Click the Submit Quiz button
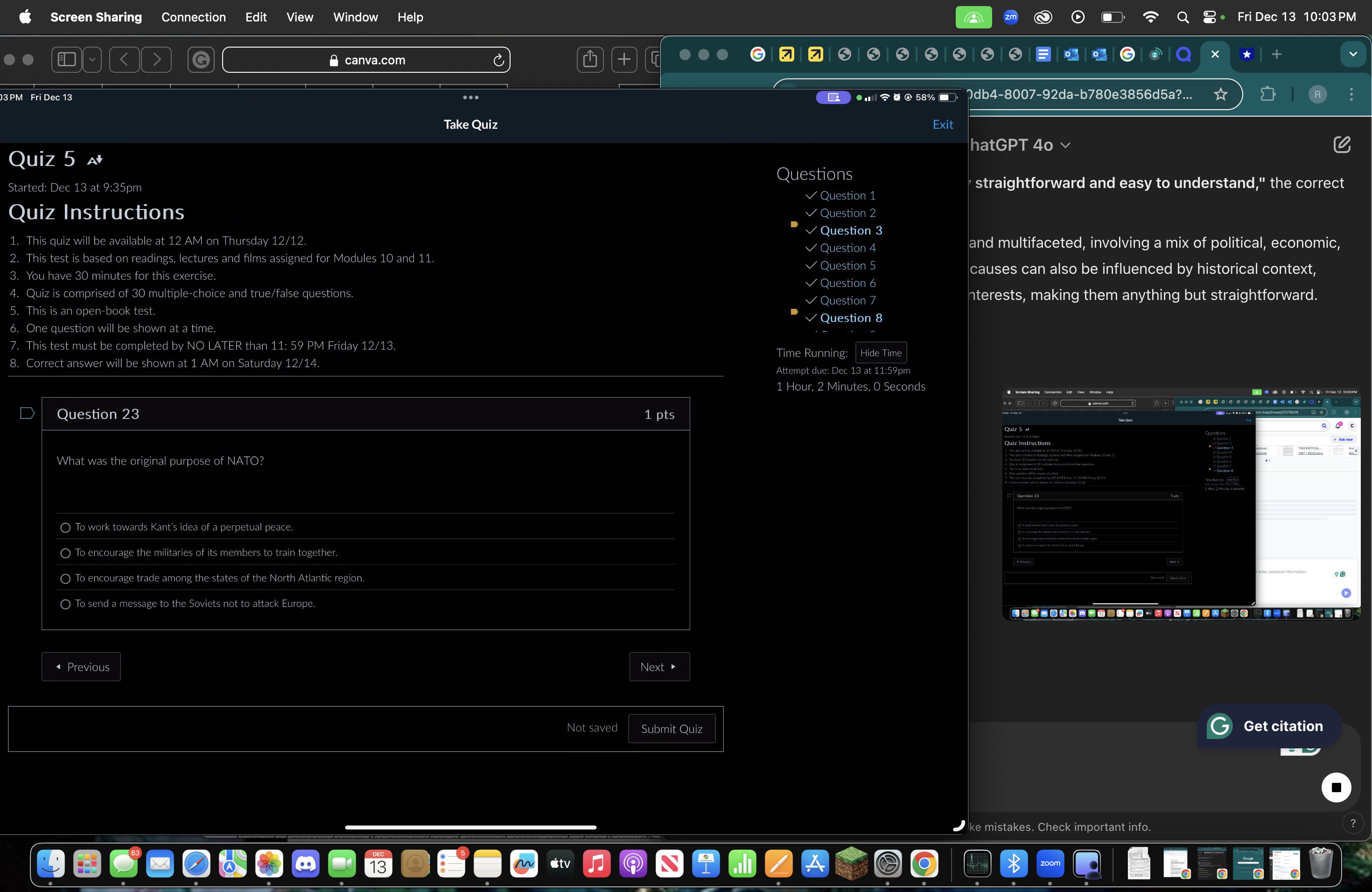This screenshot has height=892, width=1372. pyautogui.click(x=672, y=728)
